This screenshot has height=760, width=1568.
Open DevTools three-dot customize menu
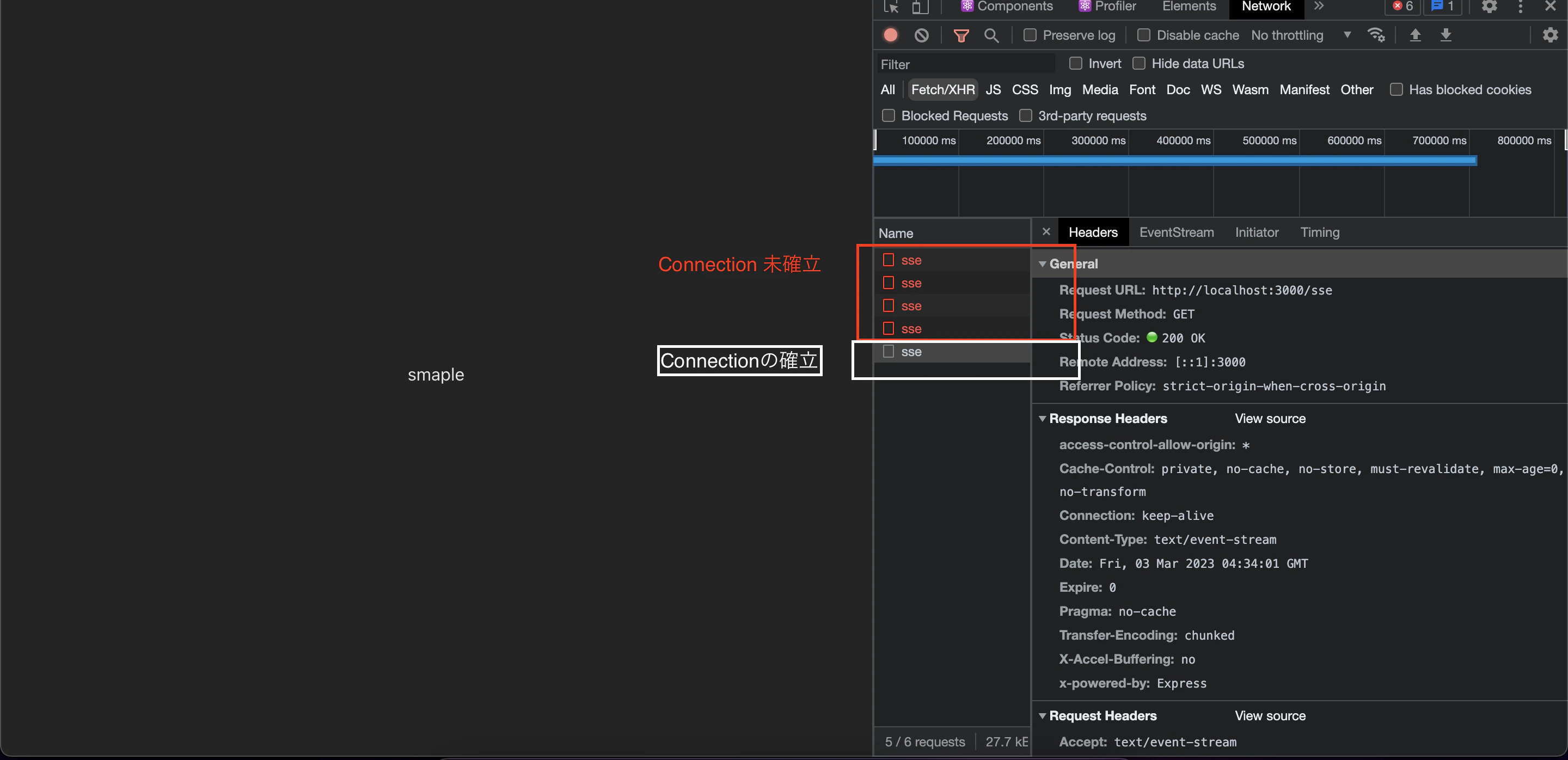point(1521,7)
